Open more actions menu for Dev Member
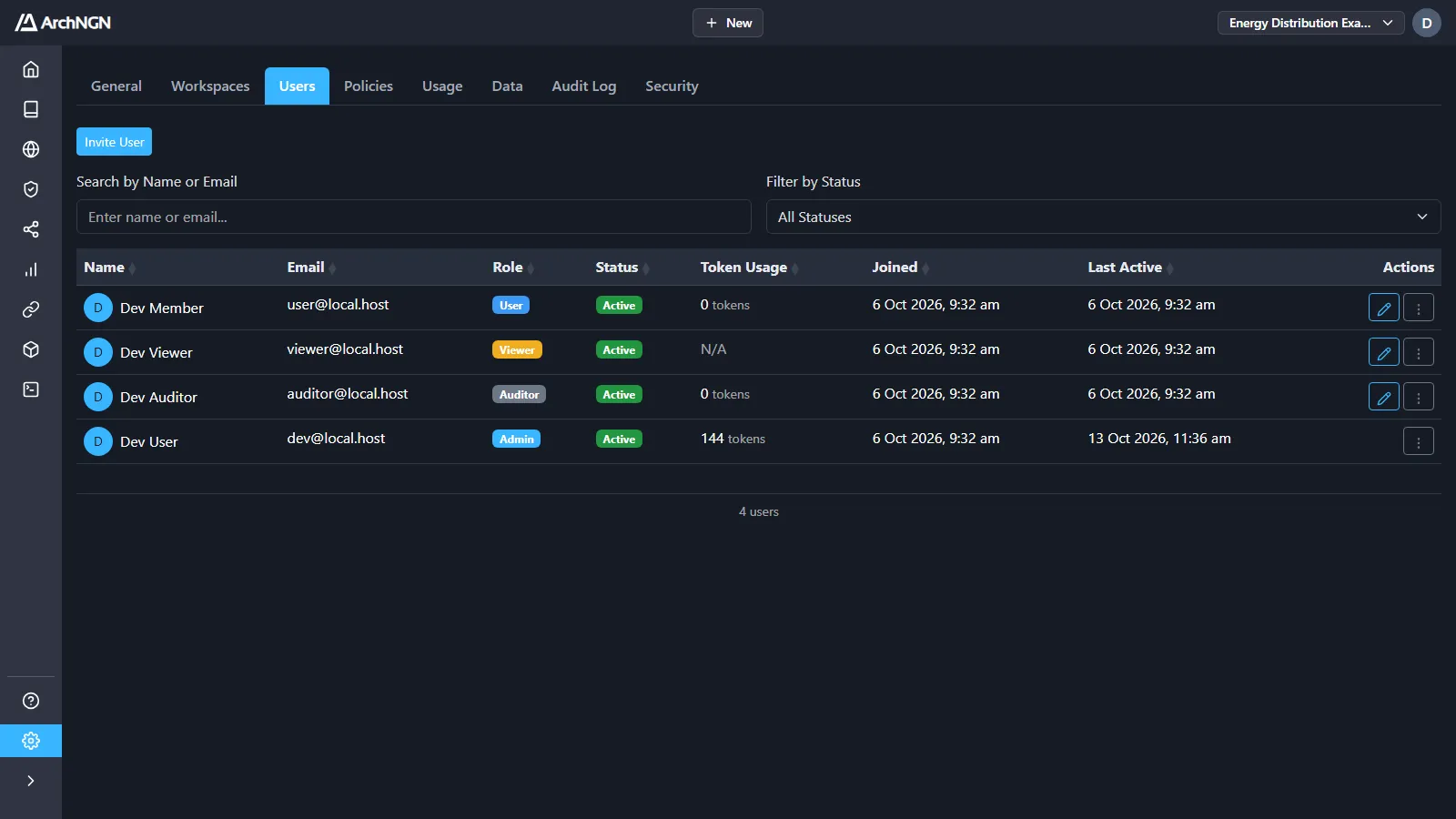Image resolution: width=1456 pixels, height=819 pixels. [1419, 308]
